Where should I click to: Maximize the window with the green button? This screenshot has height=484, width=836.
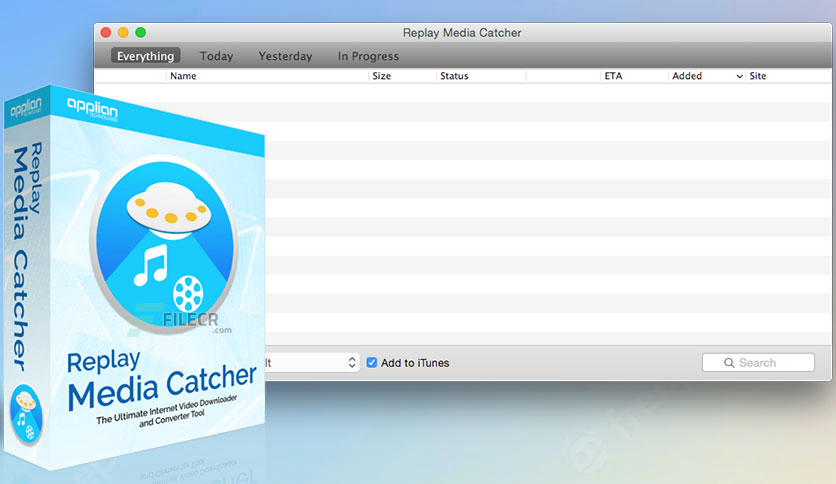(141, 33)
